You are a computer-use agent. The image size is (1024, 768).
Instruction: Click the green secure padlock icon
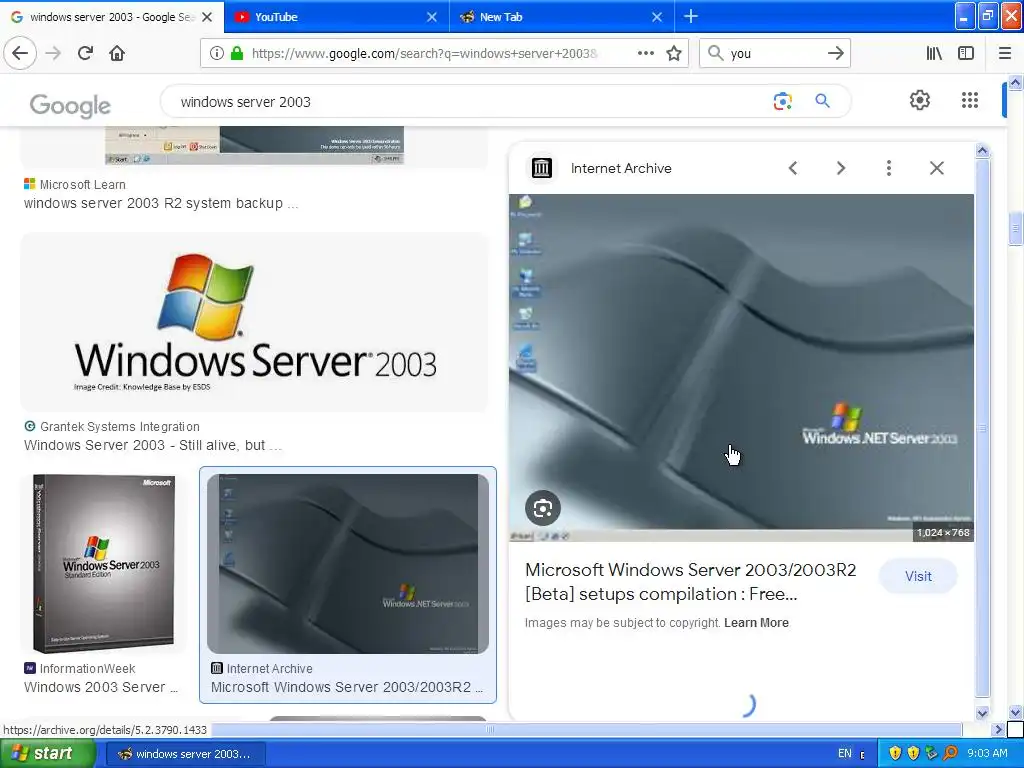237,53
